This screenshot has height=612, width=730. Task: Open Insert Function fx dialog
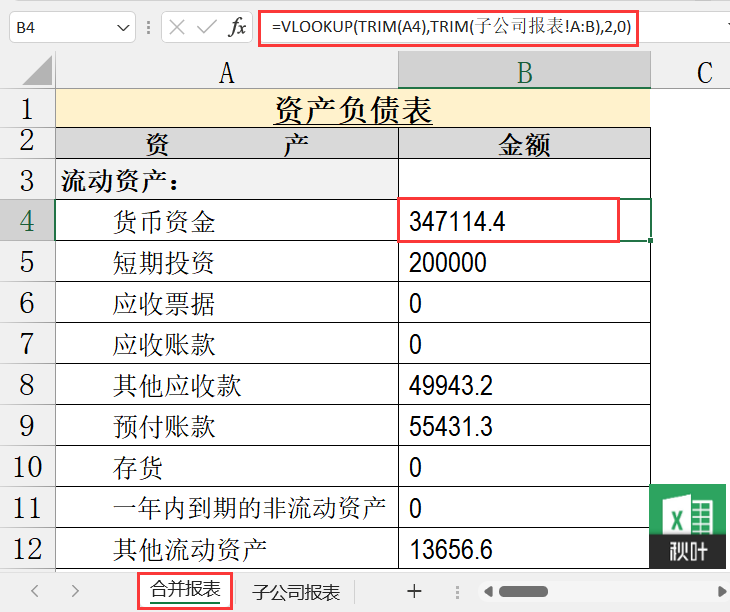tap(237, 27)
